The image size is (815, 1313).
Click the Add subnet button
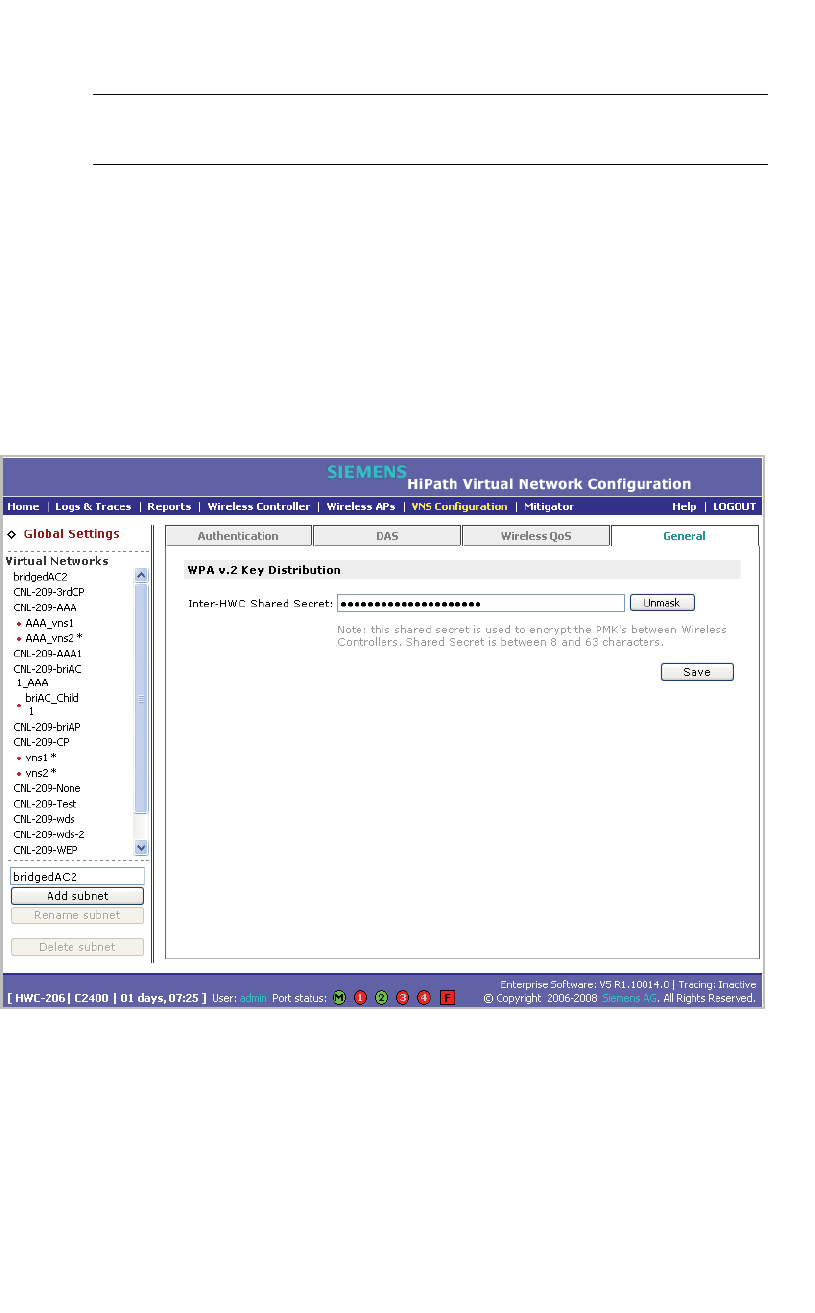[77, 896]
